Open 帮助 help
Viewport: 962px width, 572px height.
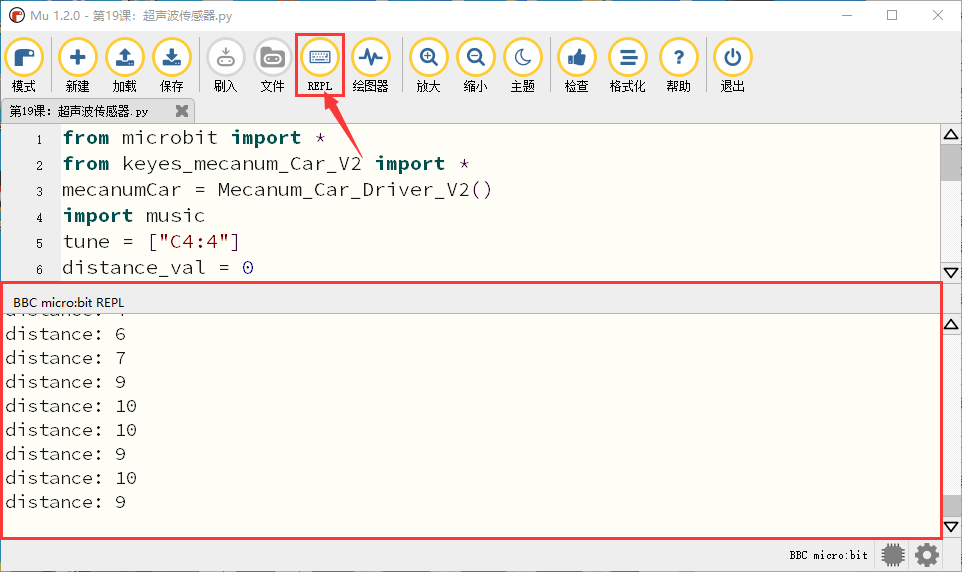679,65
